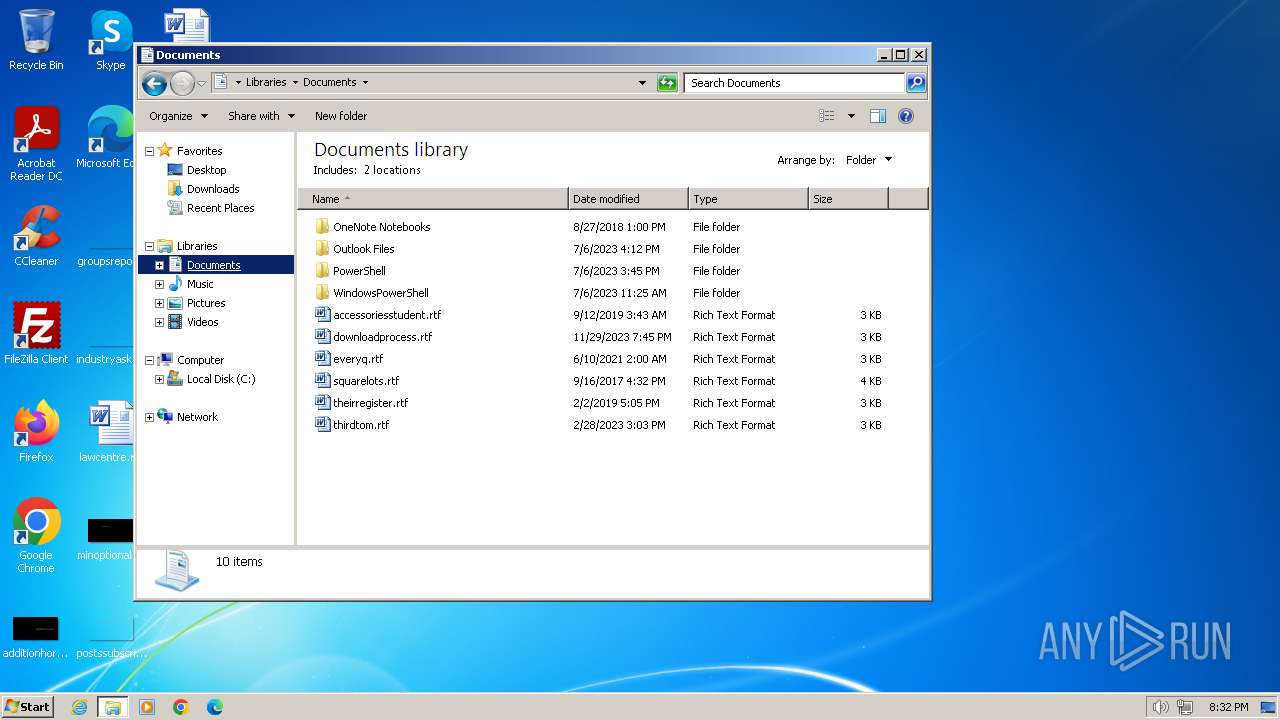Open the Share with dropdown menu
This screenshot has width=1280, height=720.
tap(261, 116)
